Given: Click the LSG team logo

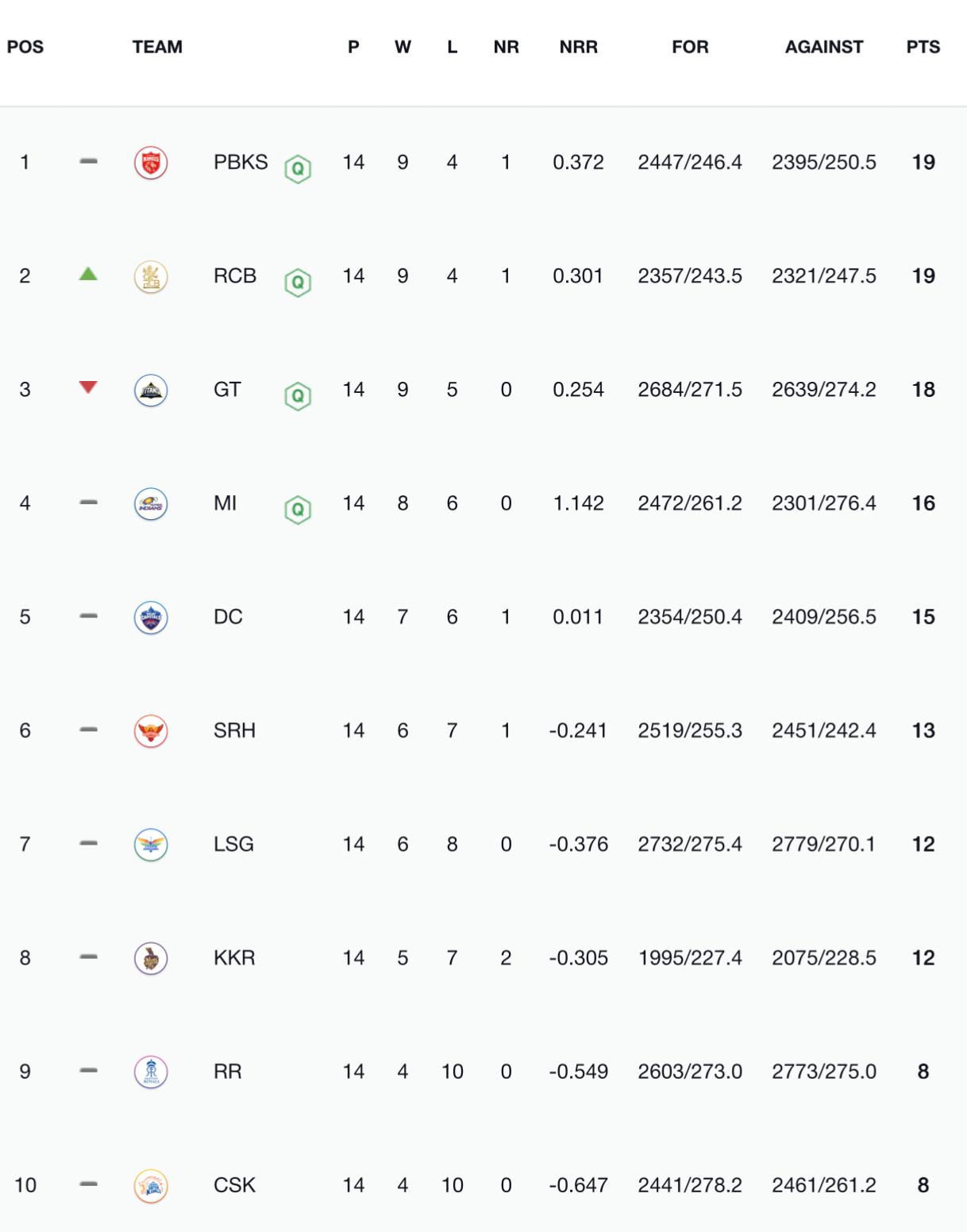Looking at the screenshot, I should [x=151, y=844].
